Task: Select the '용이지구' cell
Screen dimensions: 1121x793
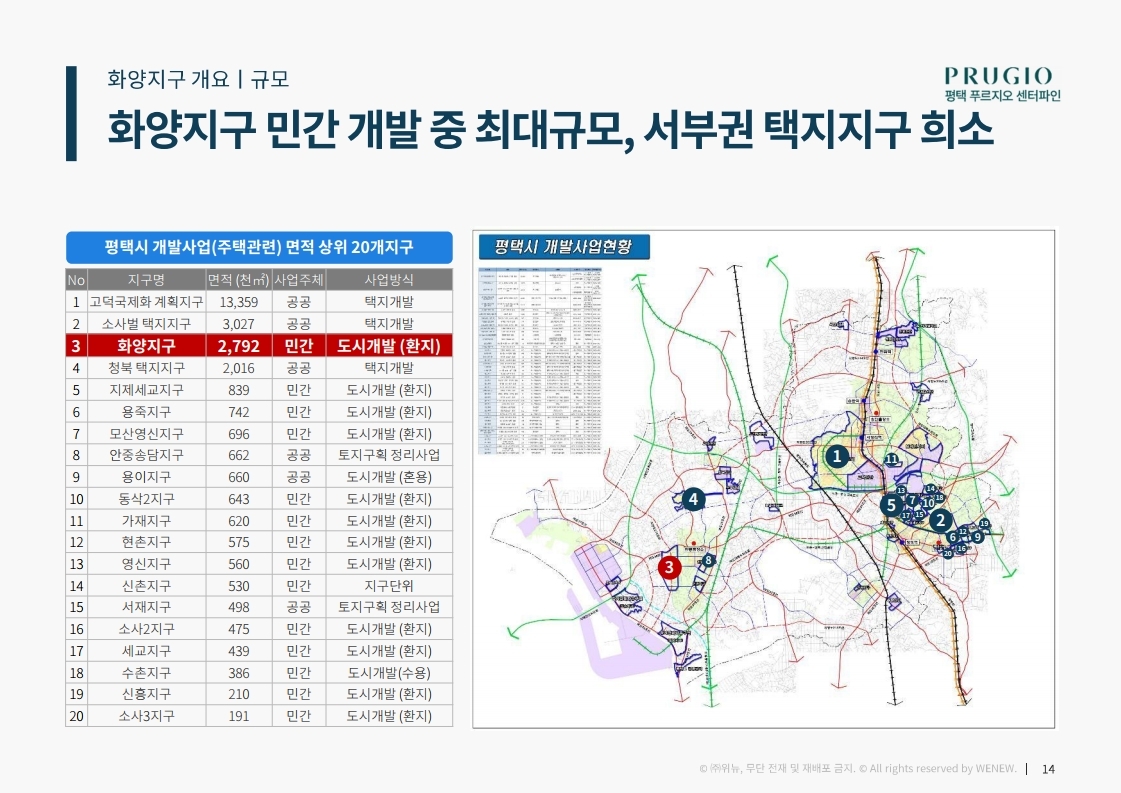Action: pos(147,477)
